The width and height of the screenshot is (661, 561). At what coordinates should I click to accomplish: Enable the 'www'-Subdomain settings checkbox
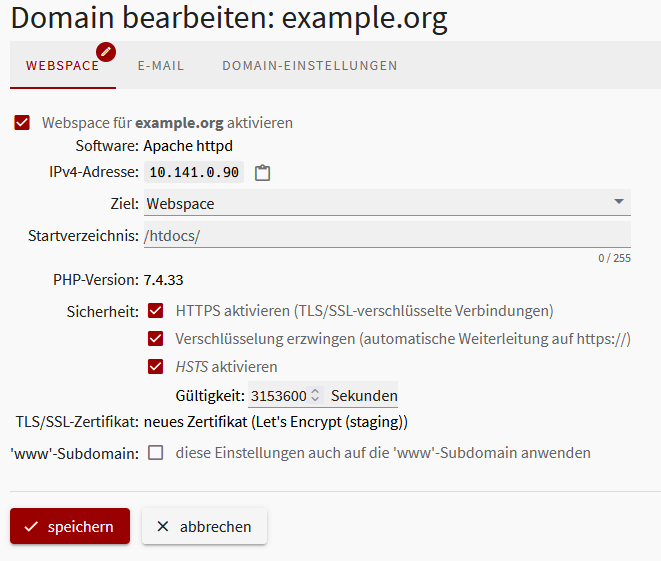pyautogui.click(x=156, y=453)
